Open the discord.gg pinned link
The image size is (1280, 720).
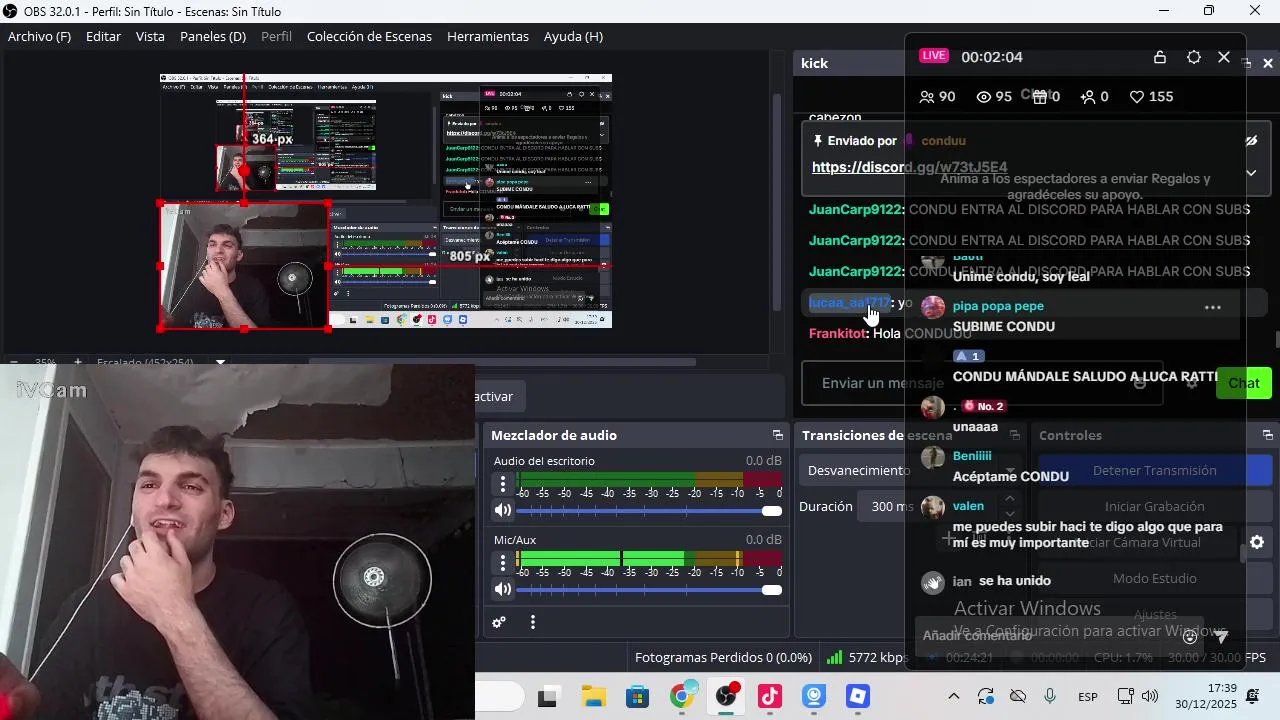click(909, 167)
